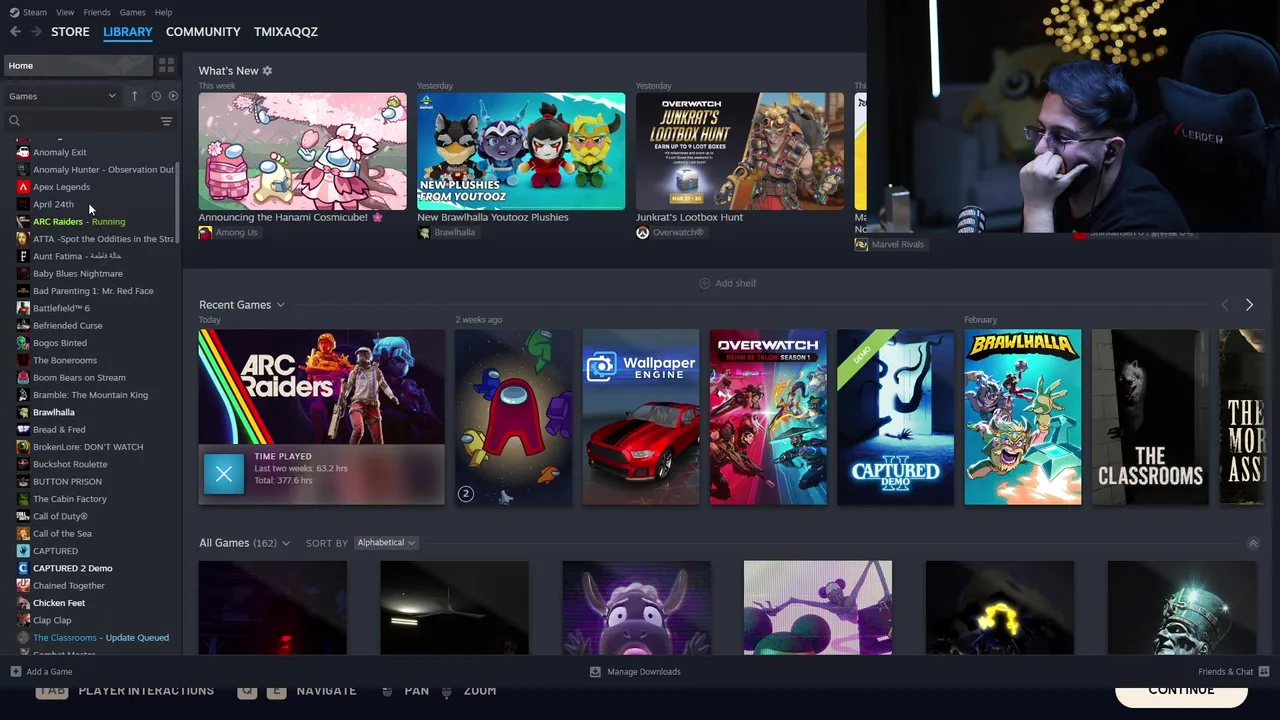Show previous Recent Games with left arrow
This screenshot has height=720, width=1280.
click(x=1225, y=305)
